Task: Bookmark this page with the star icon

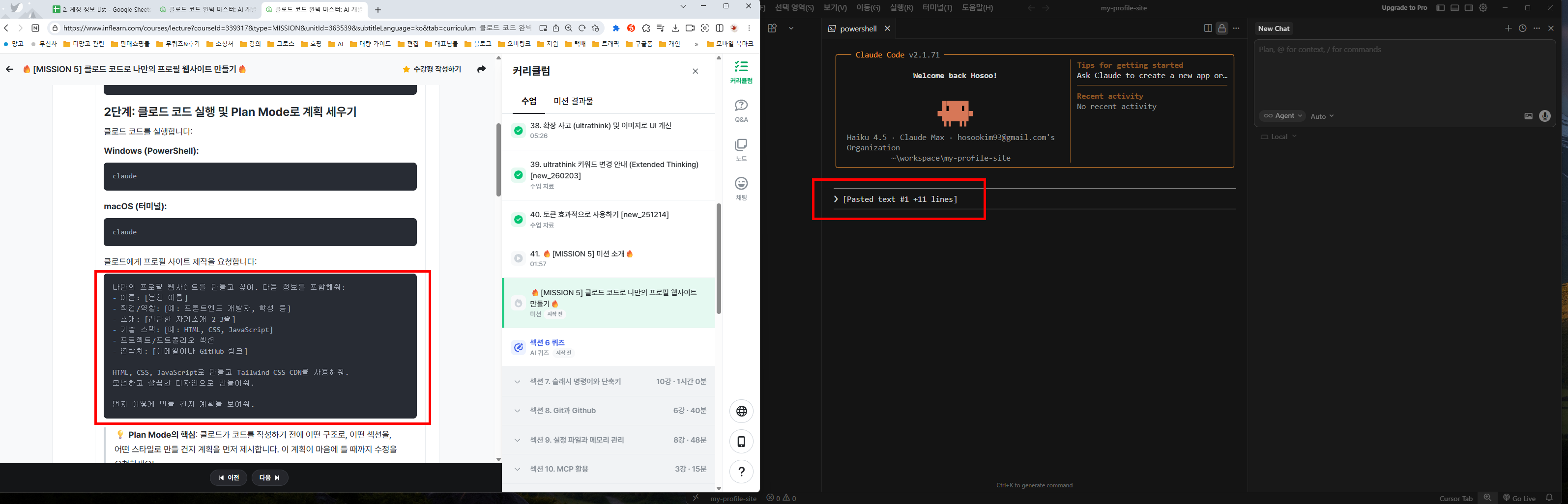Action: pos(595,28)
